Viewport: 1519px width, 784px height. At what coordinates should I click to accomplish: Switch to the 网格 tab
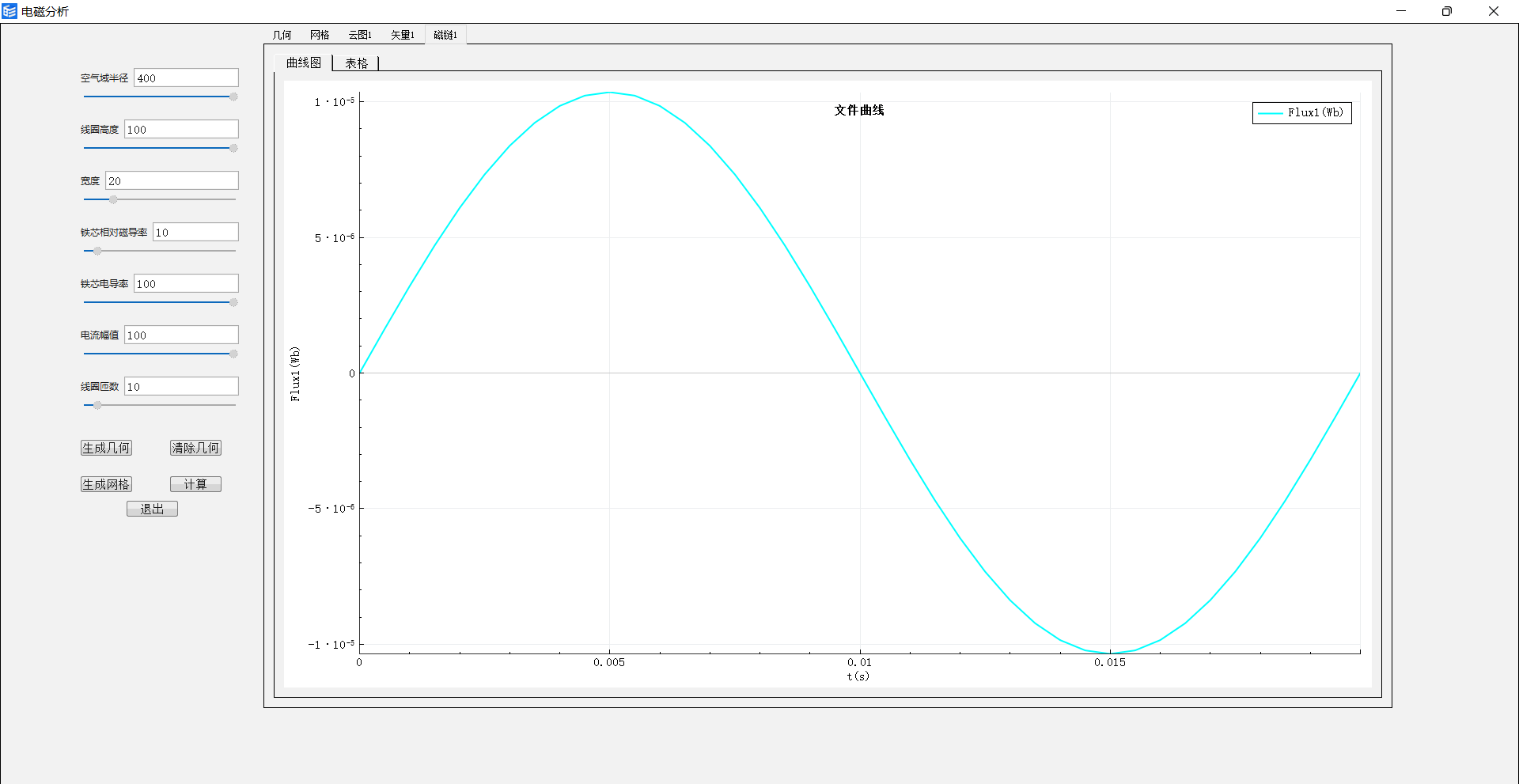(x=320, y=35)
